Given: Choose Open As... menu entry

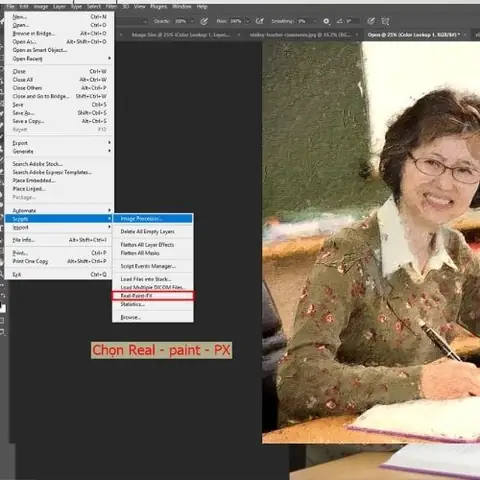Looking at the screenshot, I should [x=60, y=42].
